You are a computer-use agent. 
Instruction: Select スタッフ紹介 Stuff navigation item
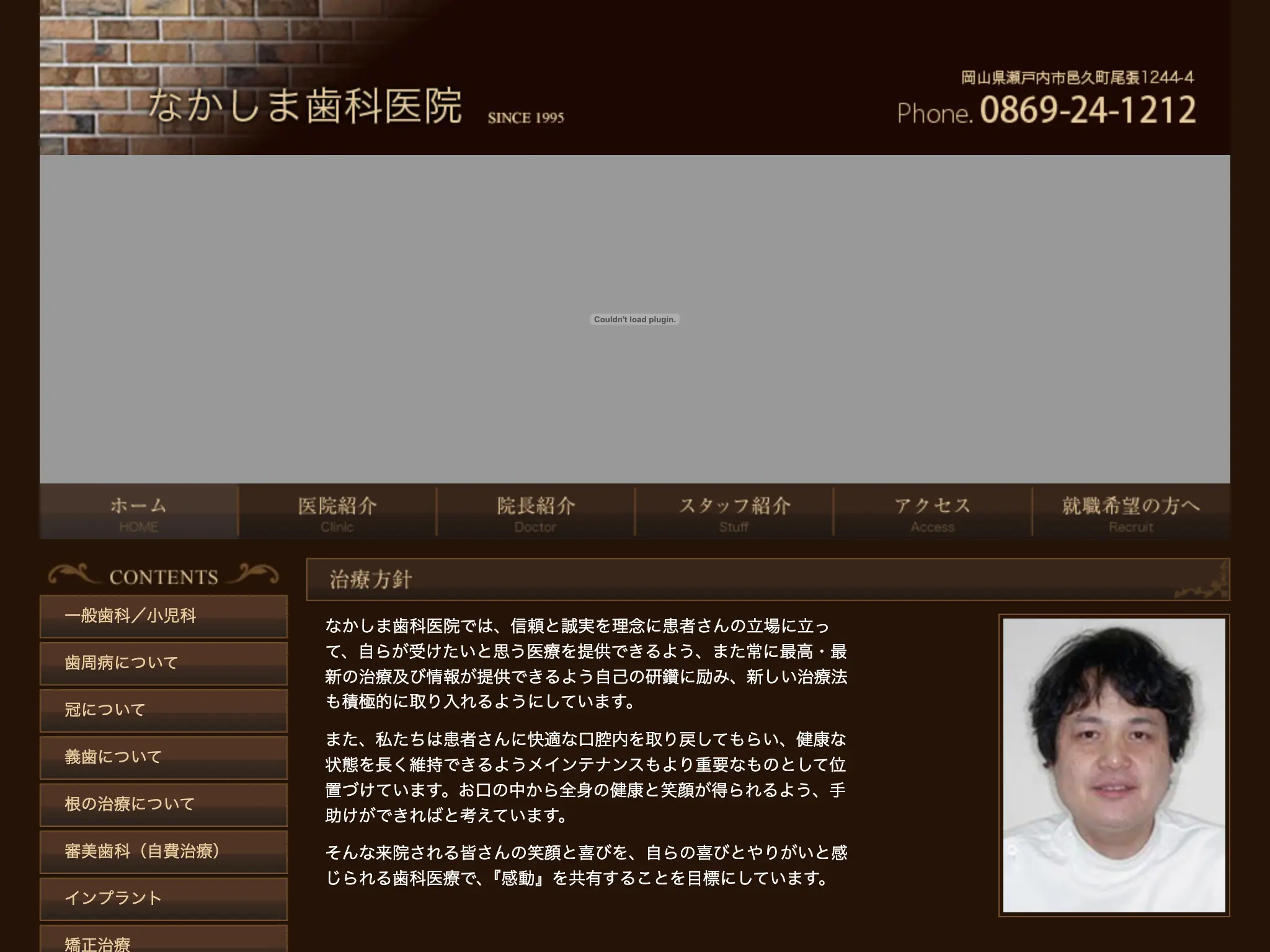pos(734,512)
